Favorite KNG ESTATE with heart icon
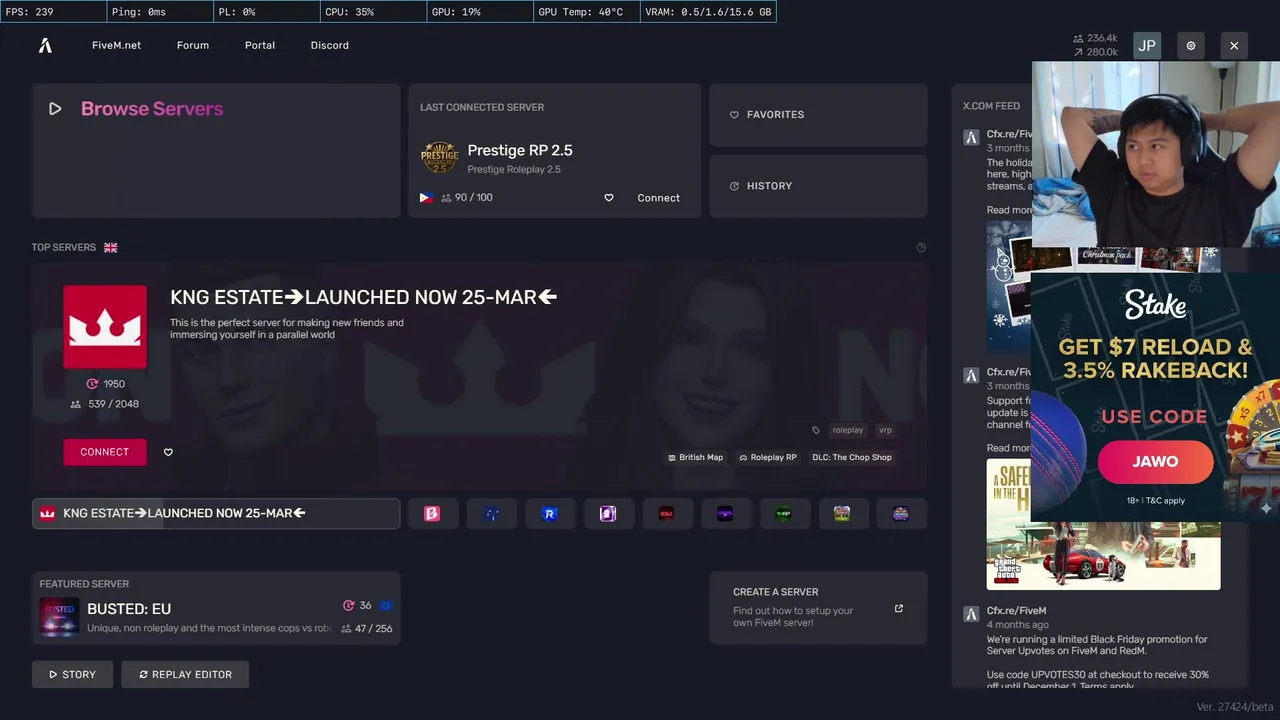 coord(168,452)
